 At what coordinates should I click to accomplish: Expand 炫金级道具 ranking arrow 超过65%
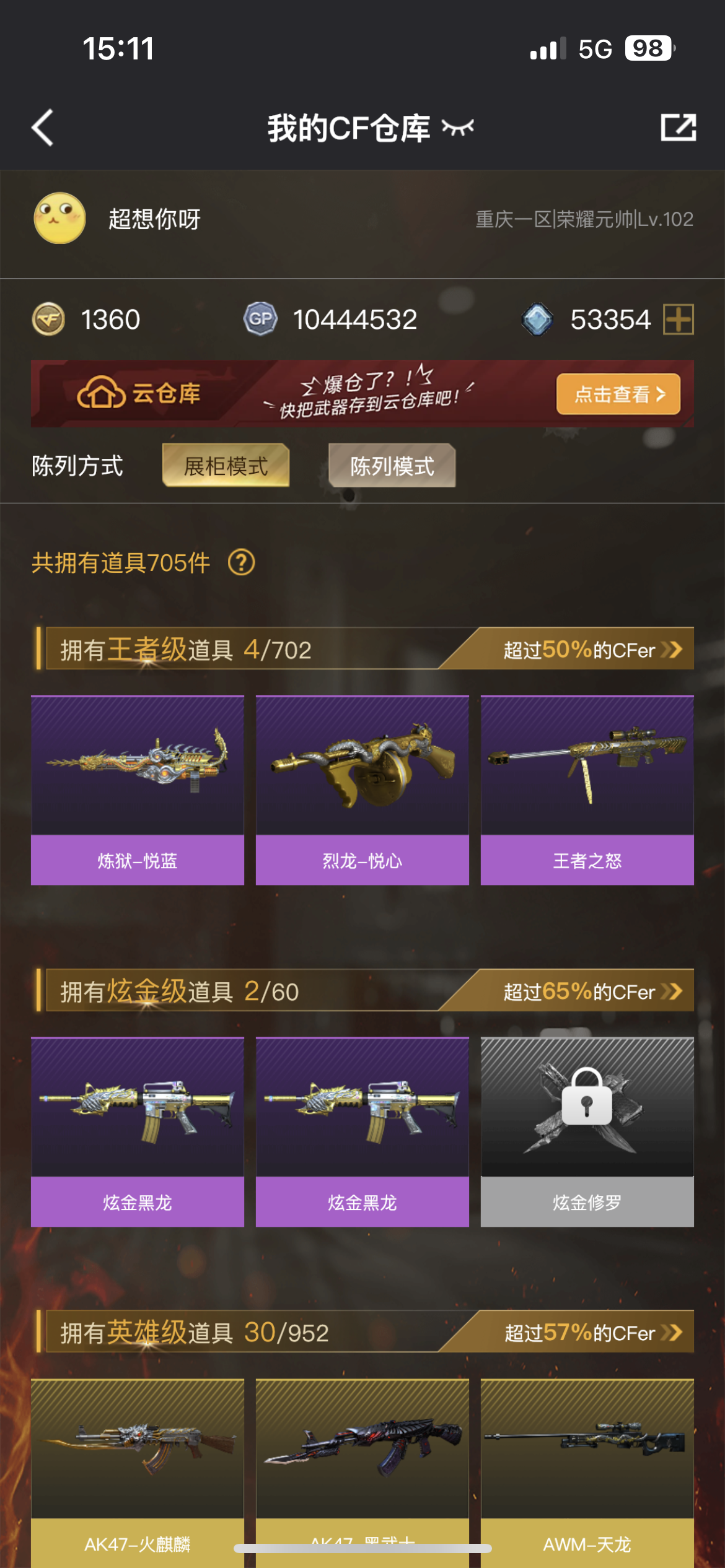click(672, 991)
